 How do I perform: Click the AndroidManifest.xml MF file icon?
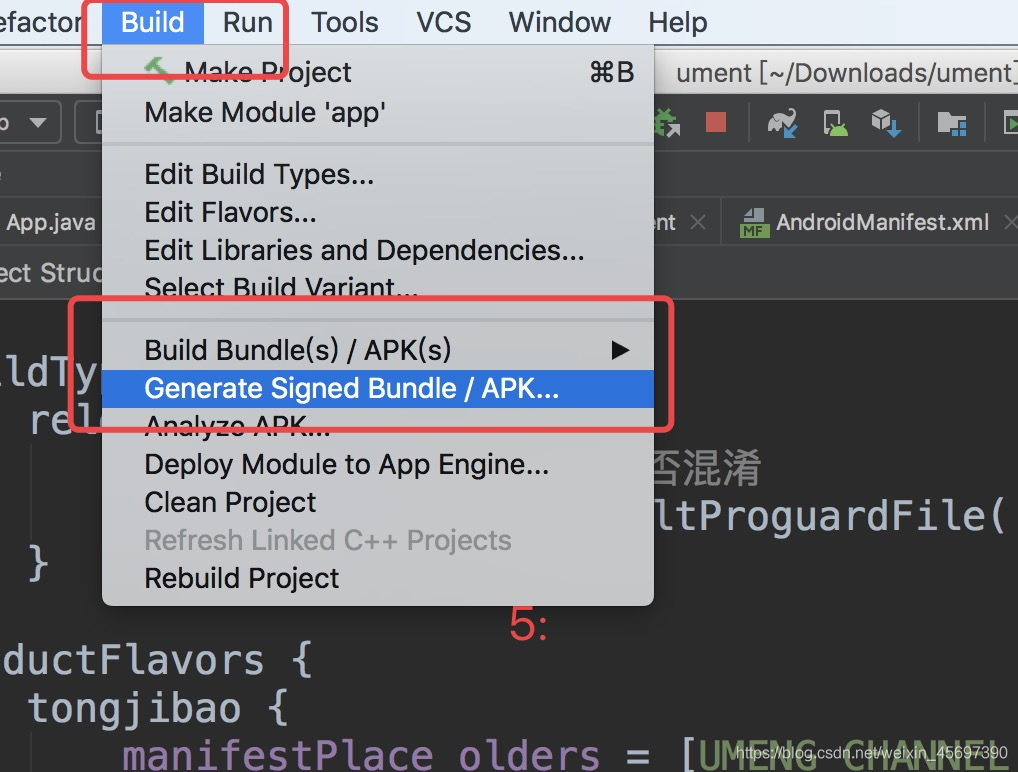pos(754,223)
